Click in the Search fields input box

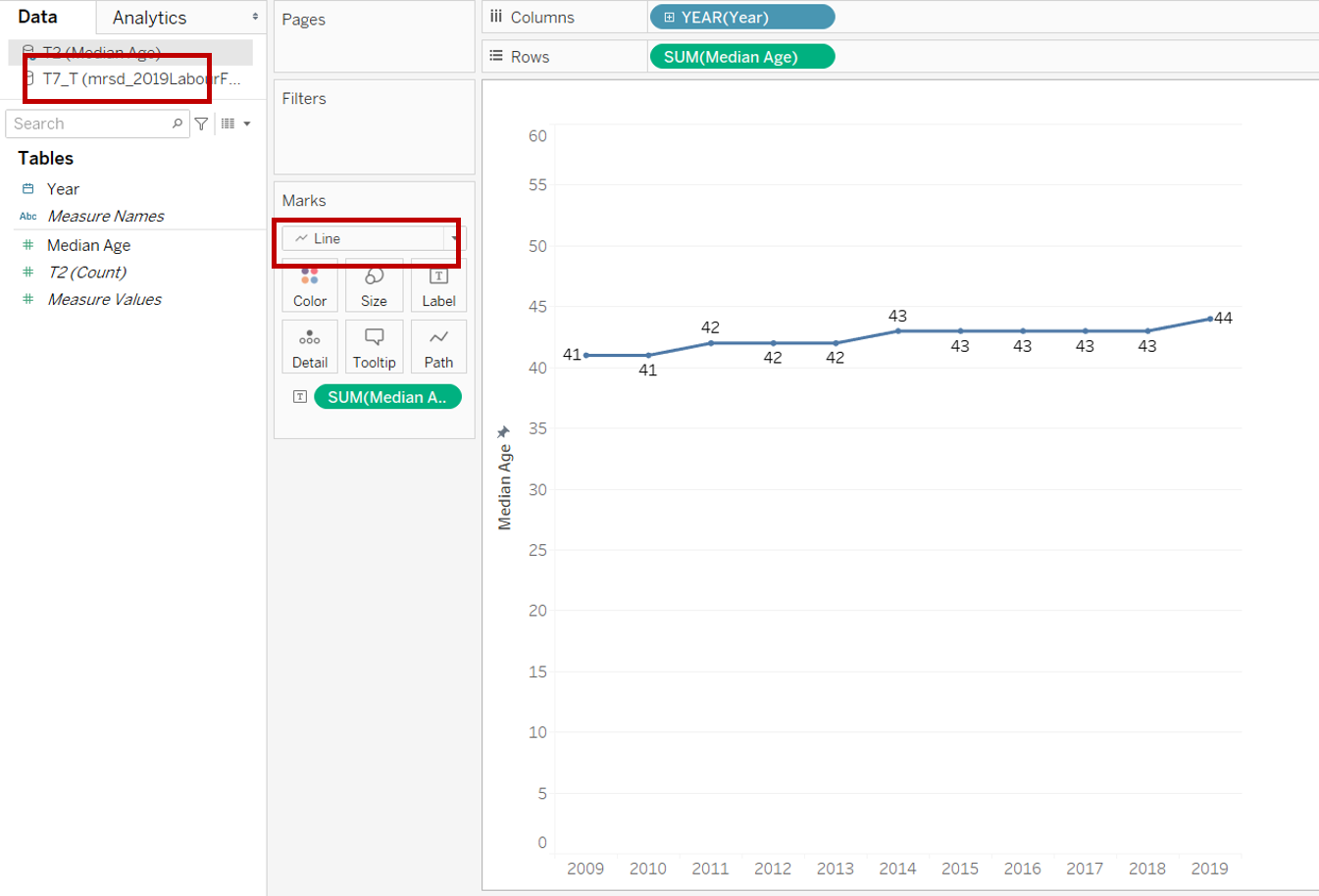tap(88, 124)
